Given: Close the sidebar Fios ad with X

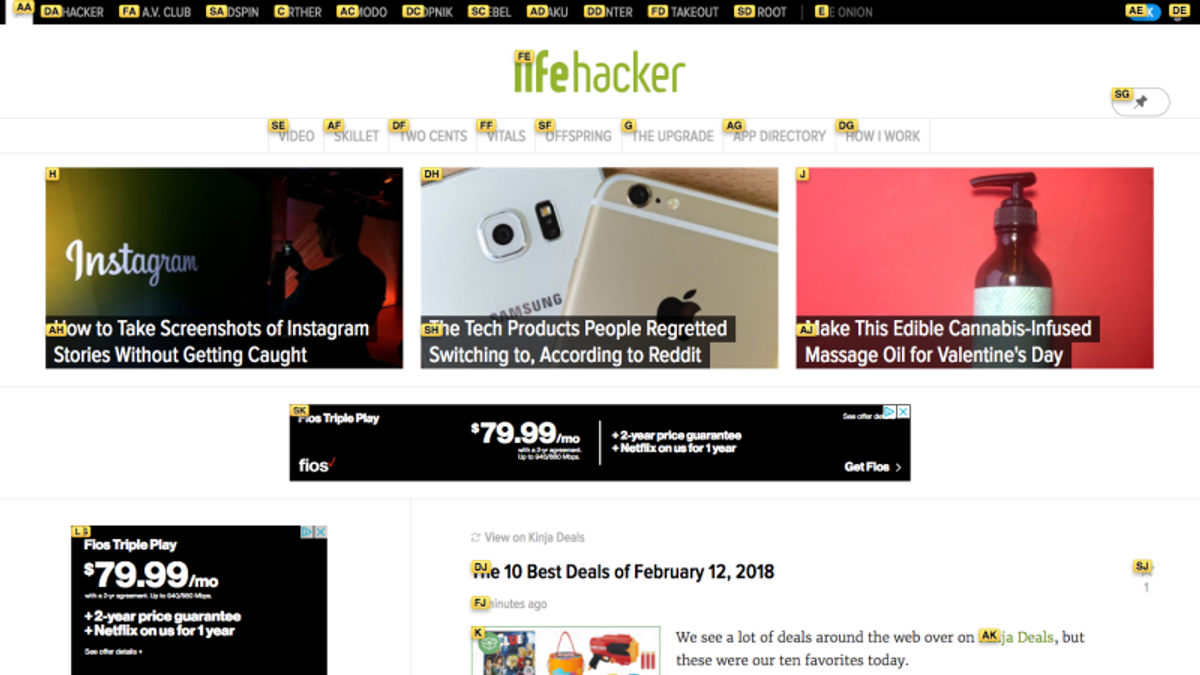Looking at the screenshot, I should 321,532.
